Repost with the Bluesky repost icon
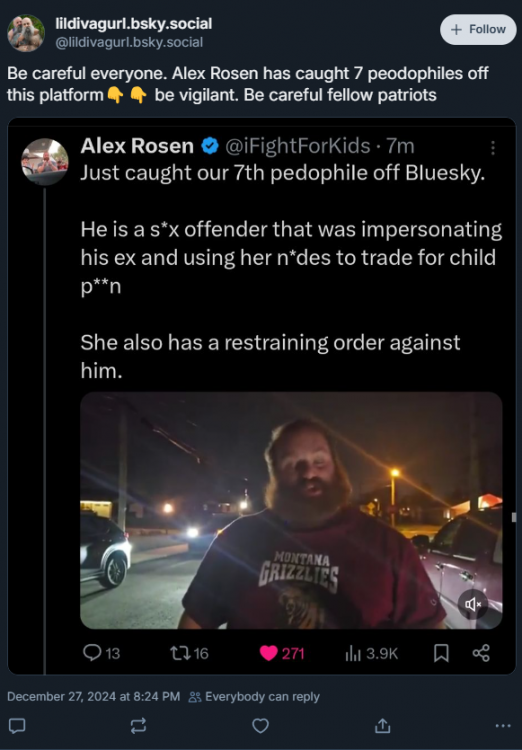This screenshot has height=750, width=522. 138,726
